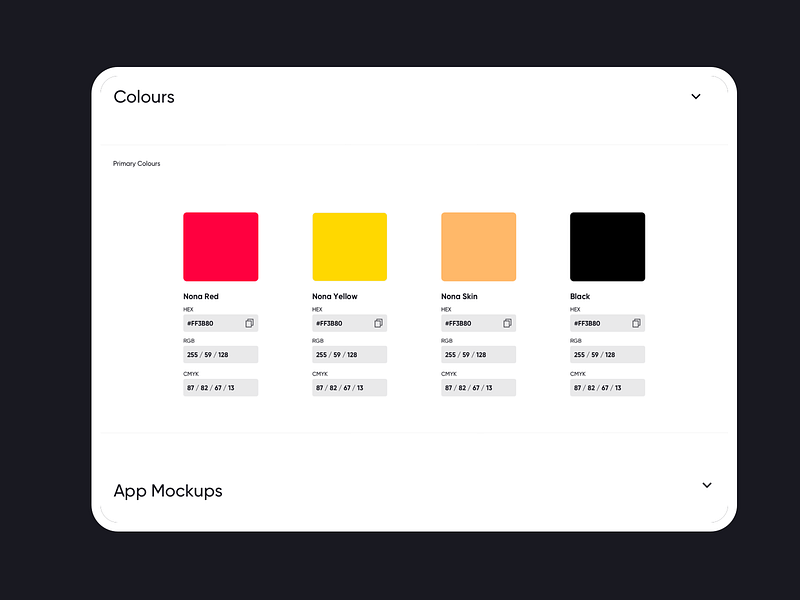Select the Nona Skin RGB field
This screenshot has height=600, width=800.
click(x=479, y=355)
